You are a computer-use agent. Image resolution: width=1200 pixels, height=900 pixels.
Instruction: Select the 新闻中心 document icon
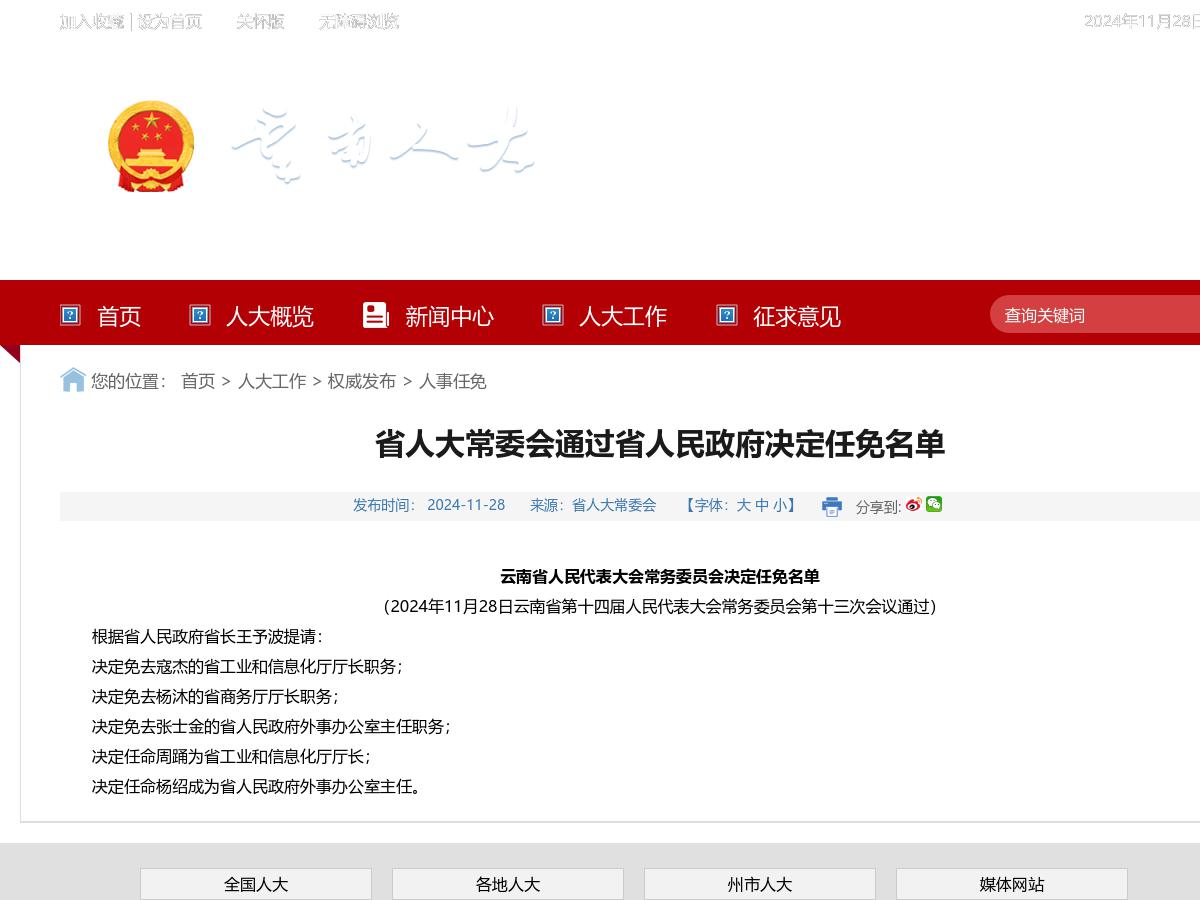click(375, 314)
